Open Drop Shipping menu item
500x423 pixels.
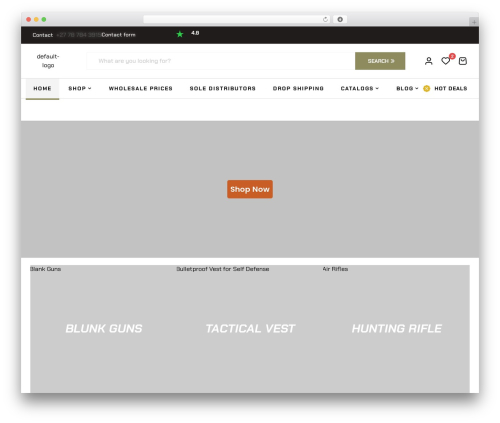pyautogui.click(x=298, y=88)
